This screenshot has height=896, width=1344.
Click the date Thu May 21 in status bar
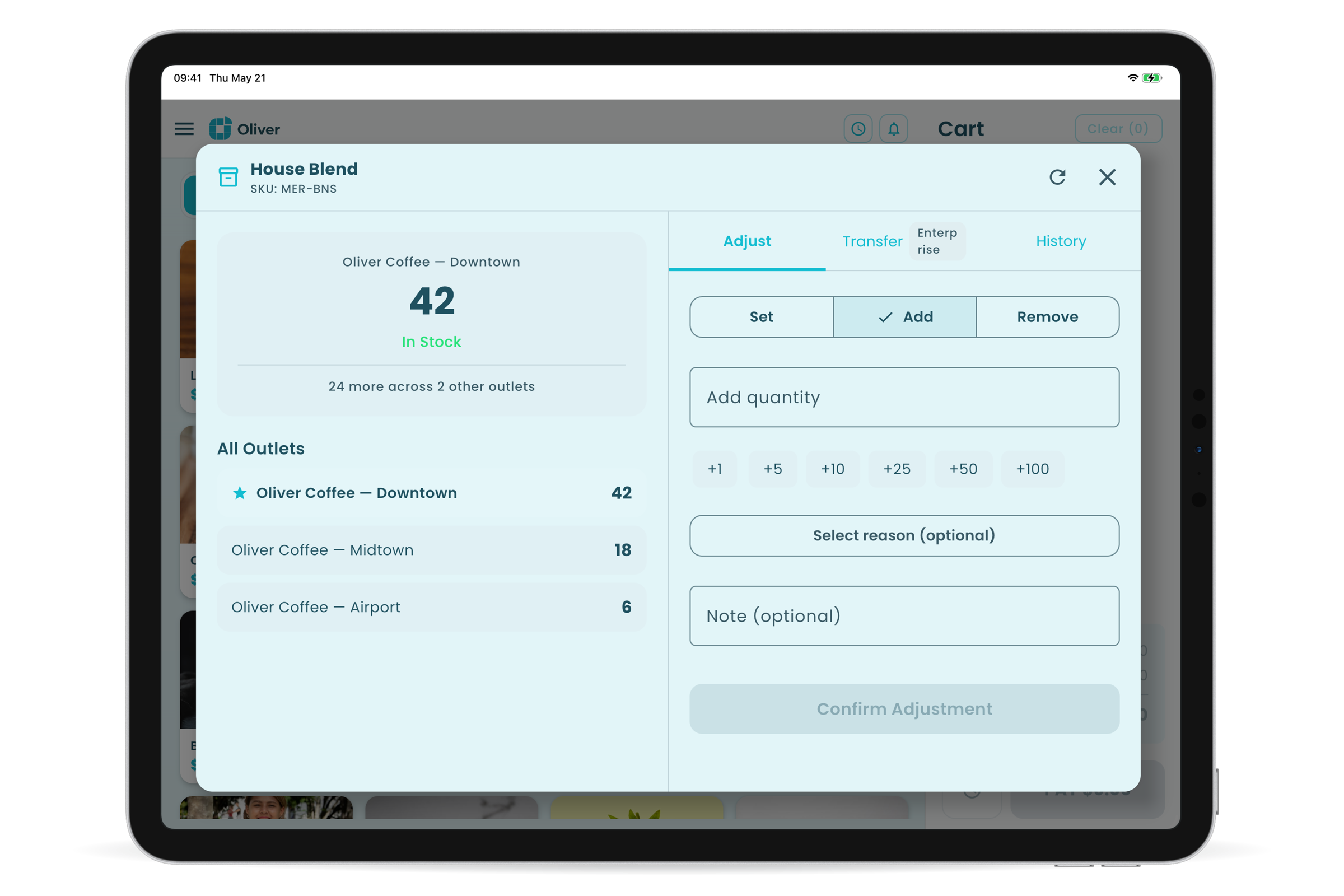[237, 78]
